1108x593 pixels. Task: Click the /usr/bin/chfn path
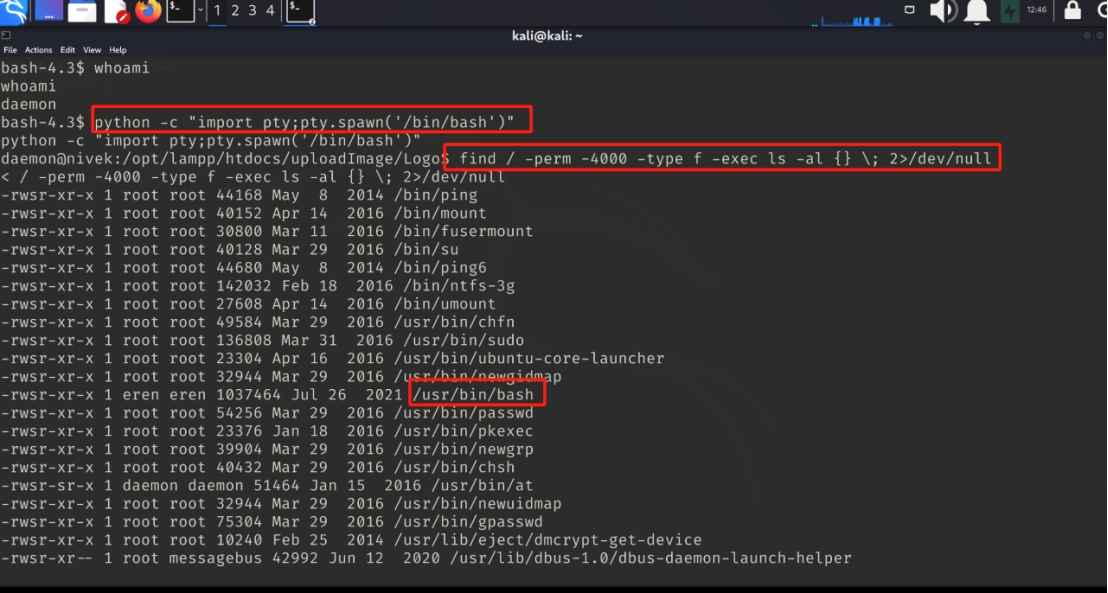(x=454, y=322)
